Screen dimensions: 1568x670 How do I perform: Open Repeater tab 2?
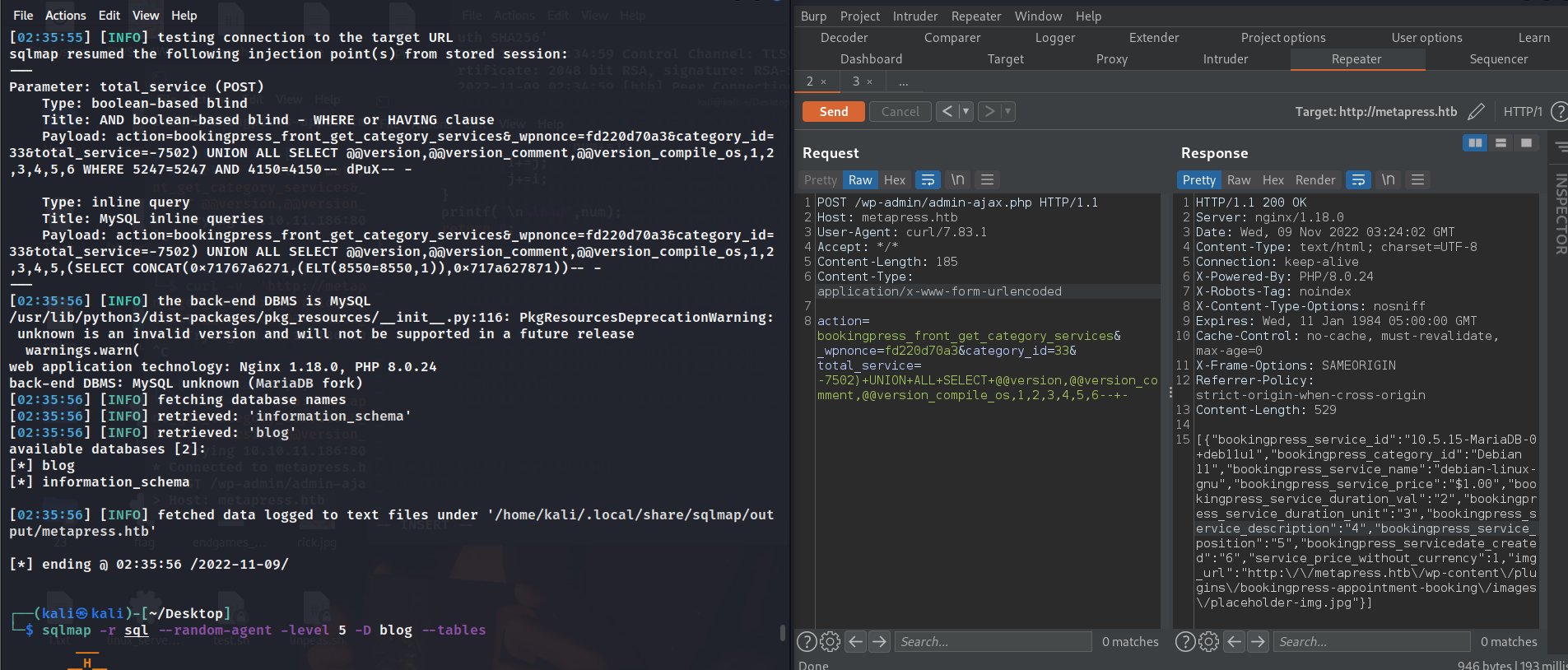810,81
